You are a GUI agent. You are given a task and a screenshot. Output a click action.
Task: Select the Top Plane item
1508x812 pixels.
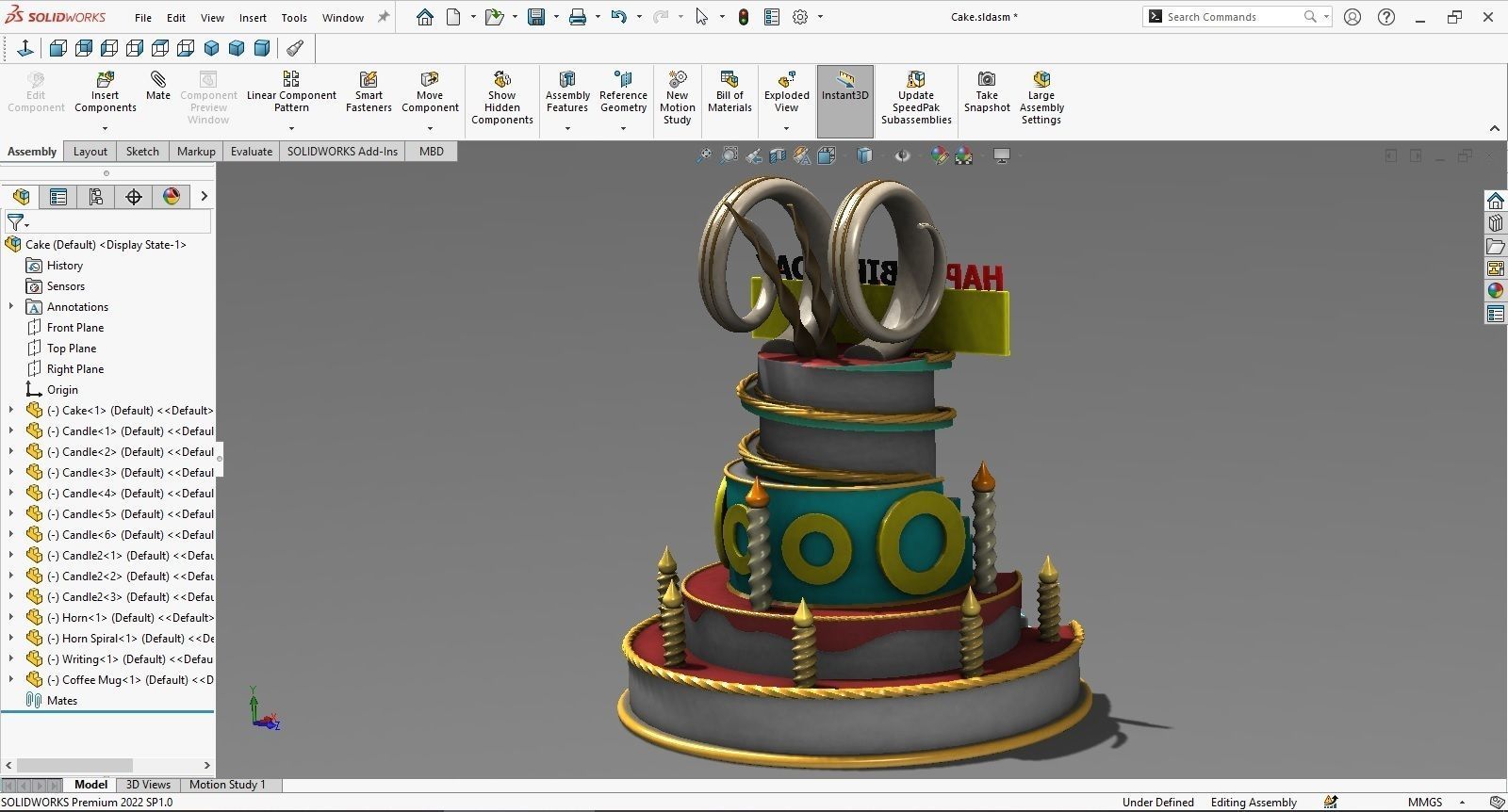pyautogui.click(x=72, y=349)
